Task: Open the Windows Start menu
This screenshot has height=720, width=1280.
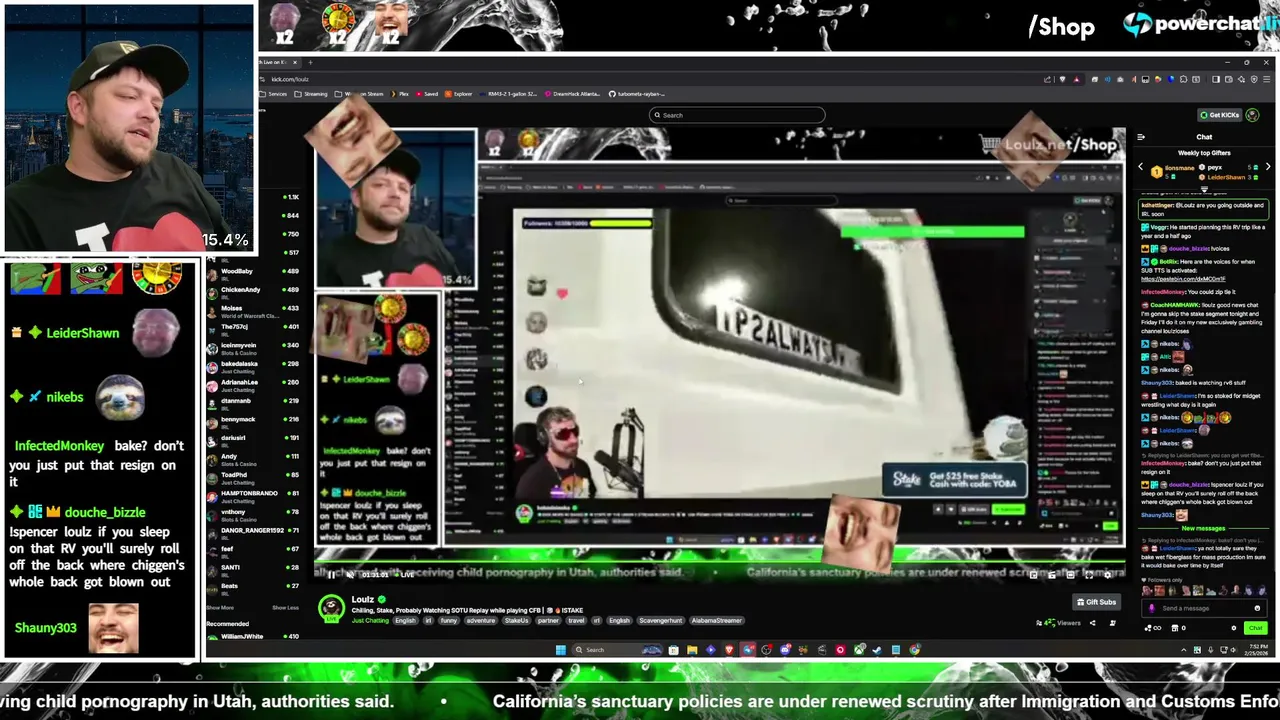Action: click(x=560, y=650)
